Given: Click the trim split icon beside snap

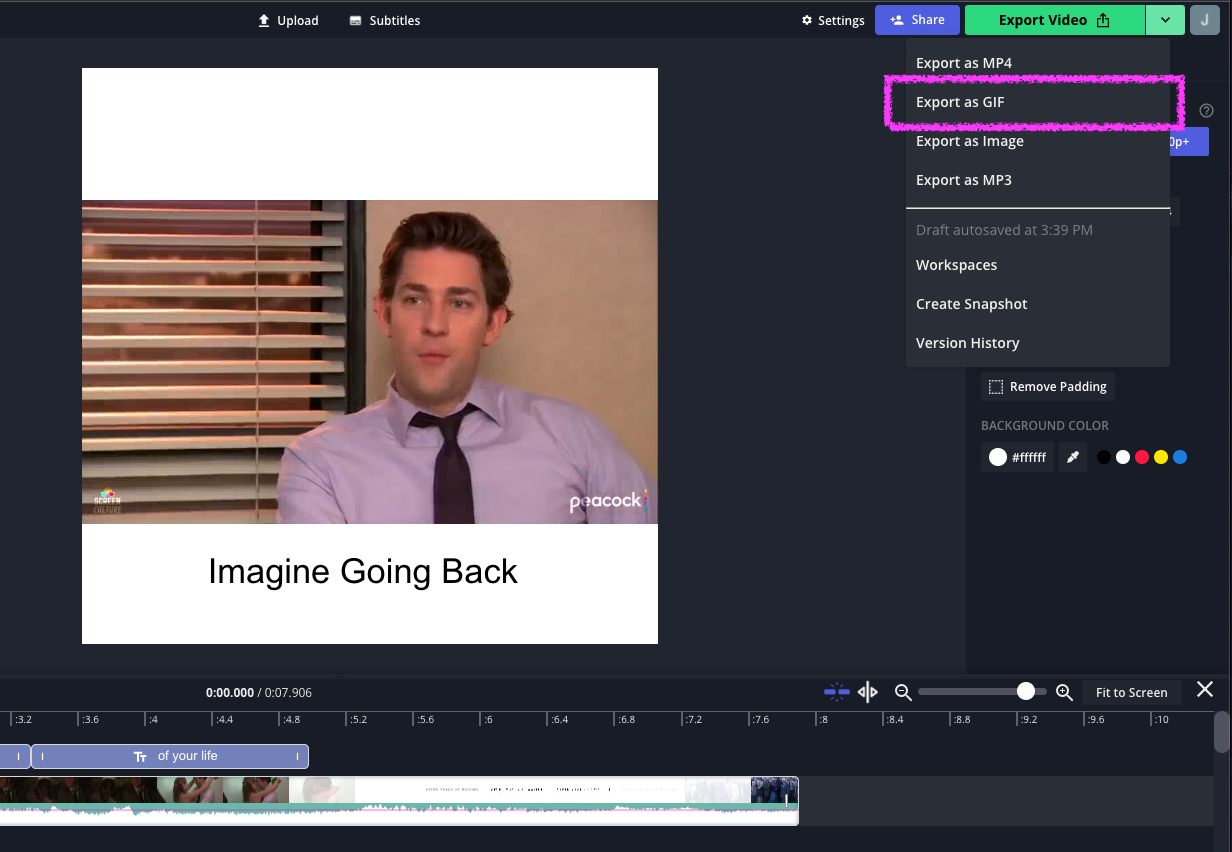Looking at the screenshot, I should (x=868, y=692).
